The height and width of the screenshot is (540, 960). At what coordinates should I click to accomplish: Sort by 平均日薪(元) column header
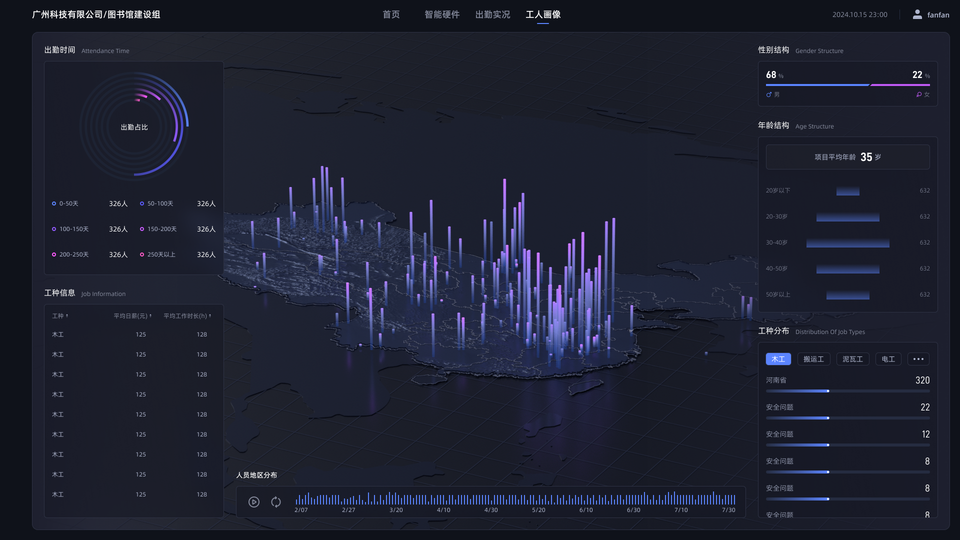coord(132,316)
